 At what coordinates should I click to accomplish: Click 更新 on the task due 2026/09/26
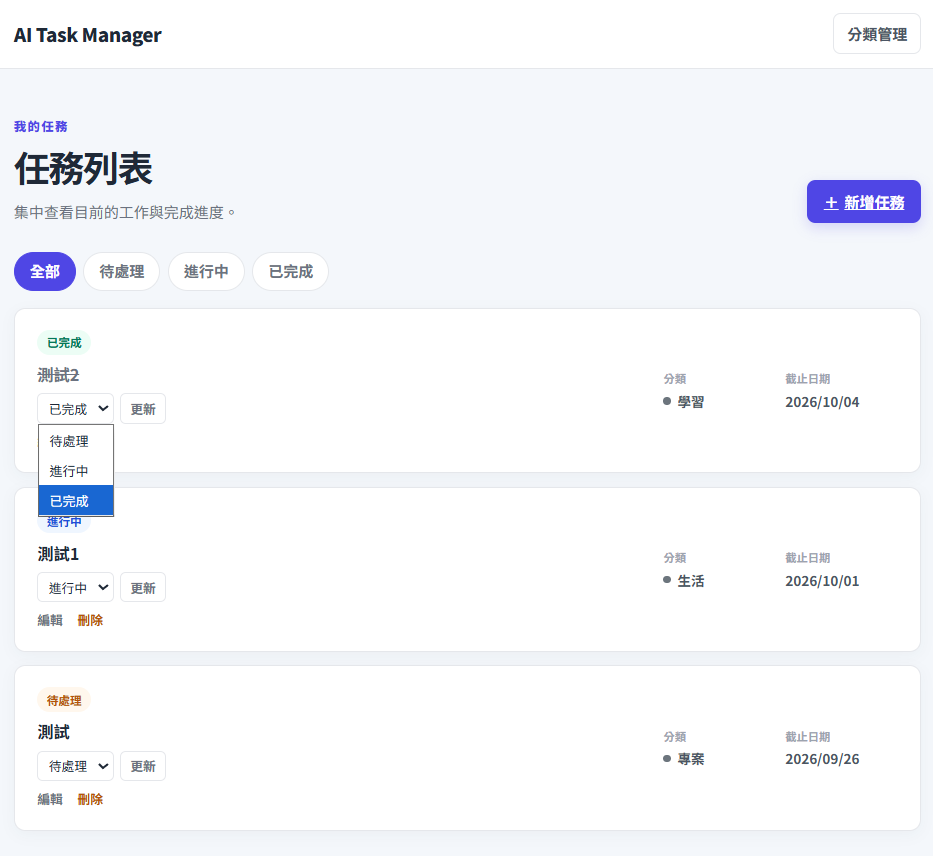[x=143, y=766]
